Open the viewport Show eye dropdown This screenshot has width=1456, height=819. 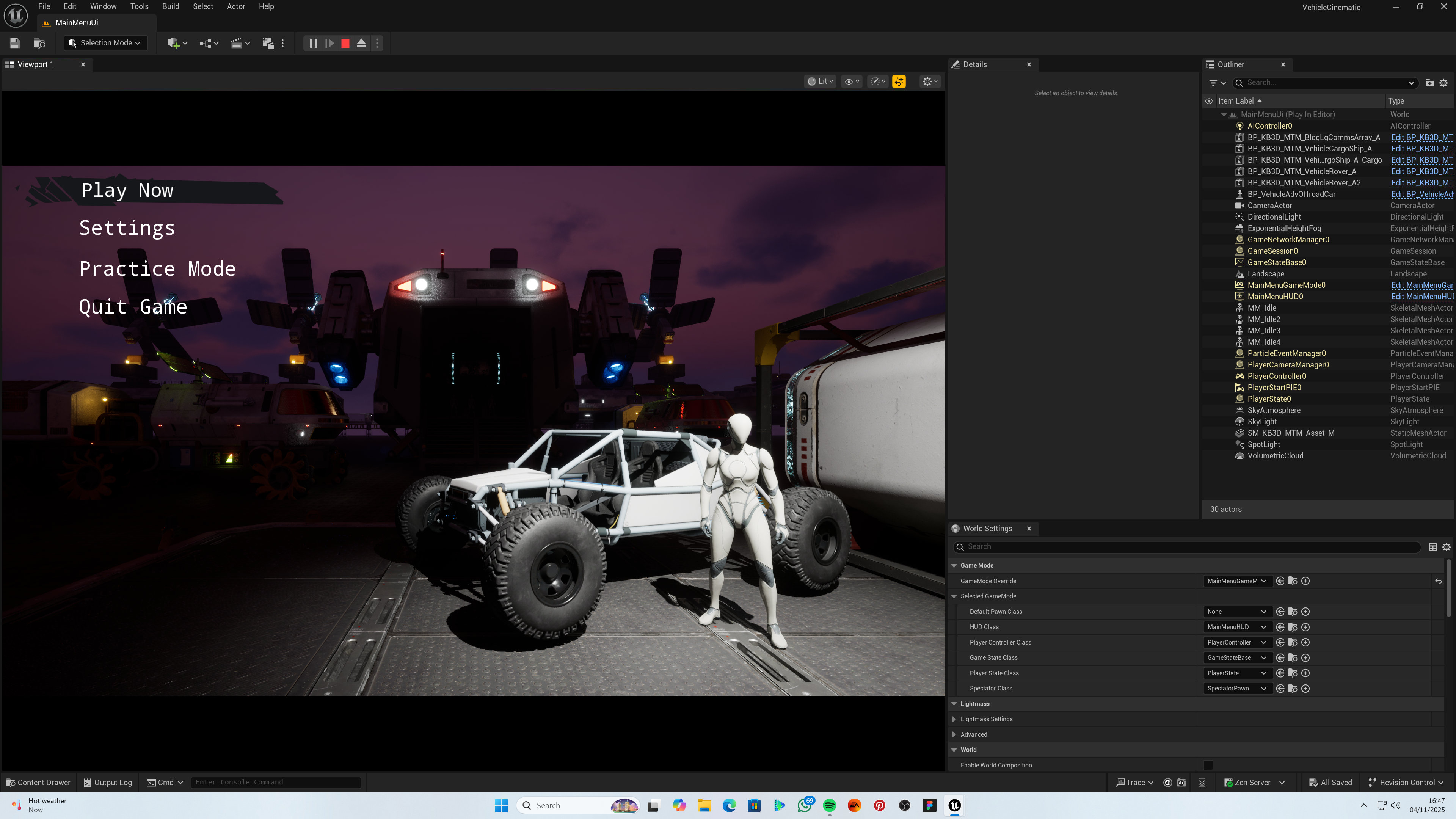click(851, 82)
